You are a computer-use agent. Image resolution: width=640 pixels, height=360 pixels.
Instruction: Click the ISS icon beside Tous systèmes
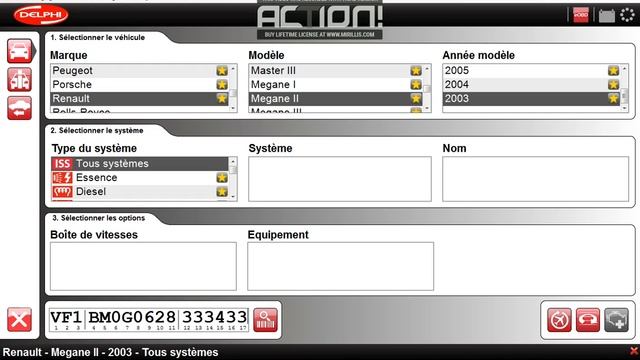[x=62, y=164]
